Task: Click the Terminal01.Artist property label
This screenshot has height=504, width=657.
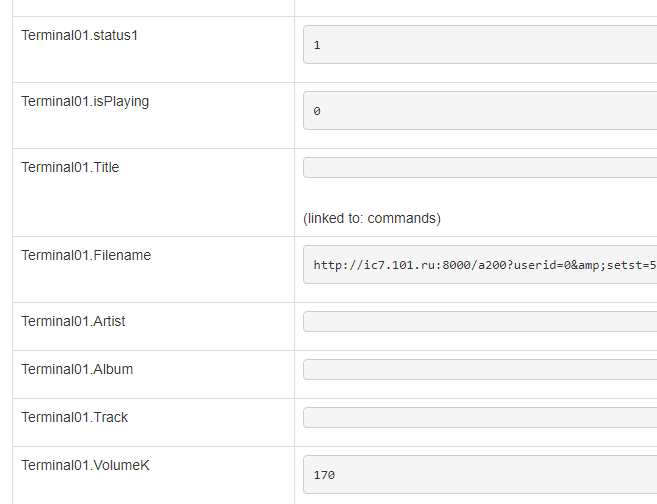Action: (x=73, y=321)
